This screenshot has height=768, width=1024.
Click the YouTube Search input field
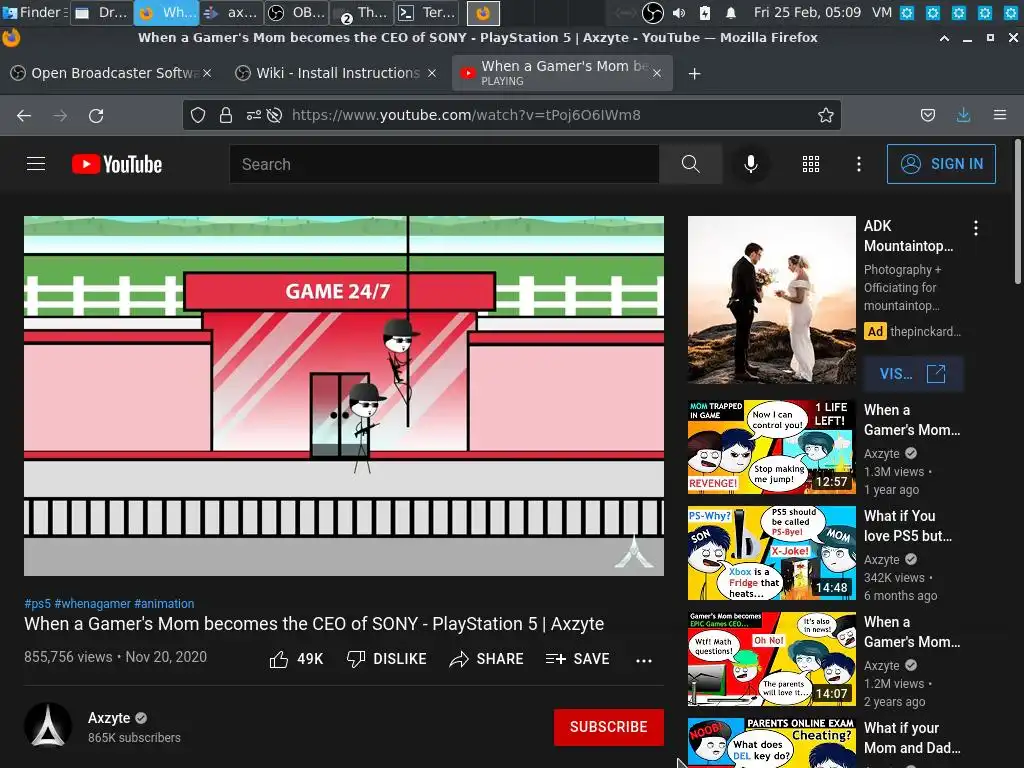(x=444, y=164)
